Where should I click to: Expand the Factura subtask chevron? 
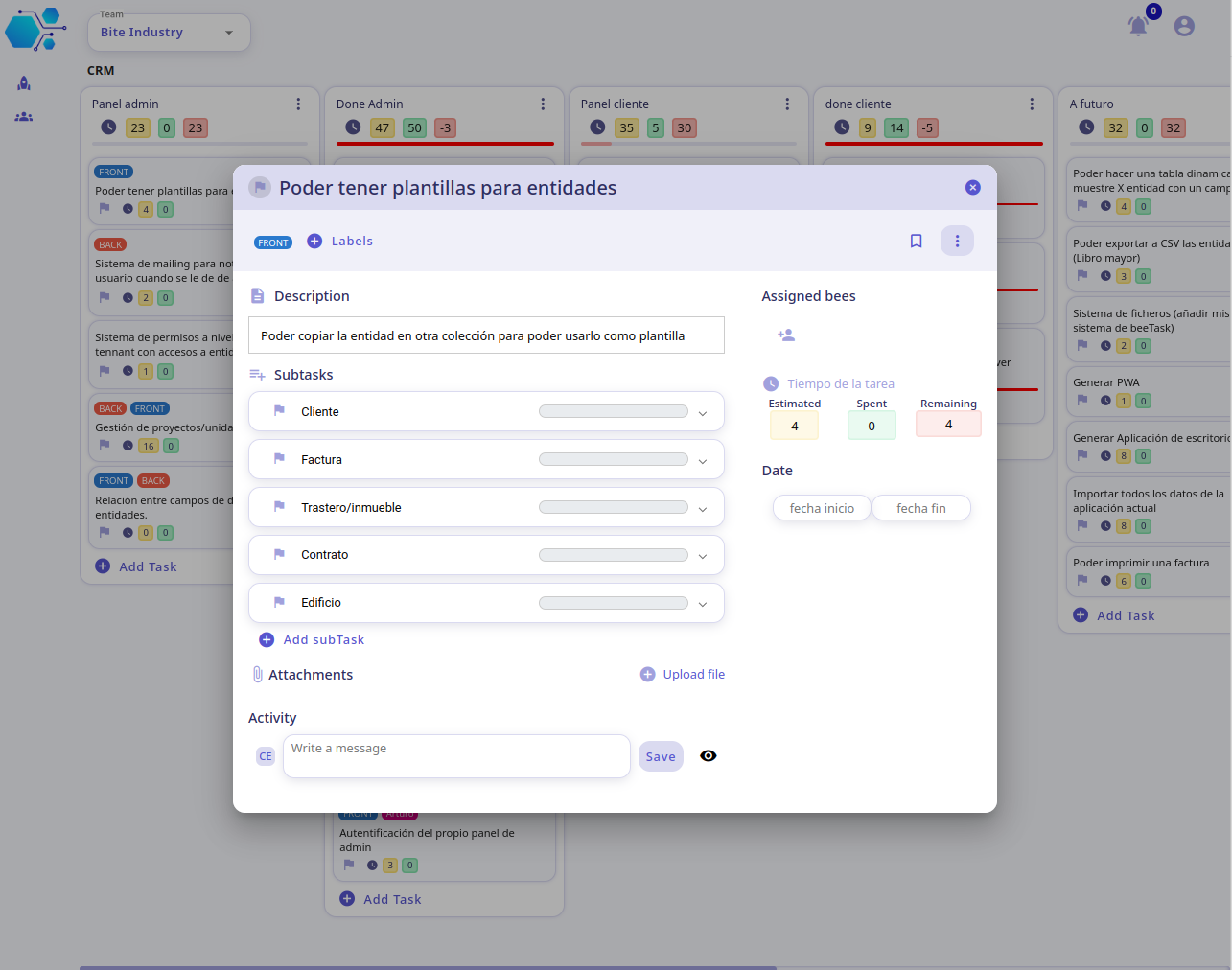click(x=703, y=461)
